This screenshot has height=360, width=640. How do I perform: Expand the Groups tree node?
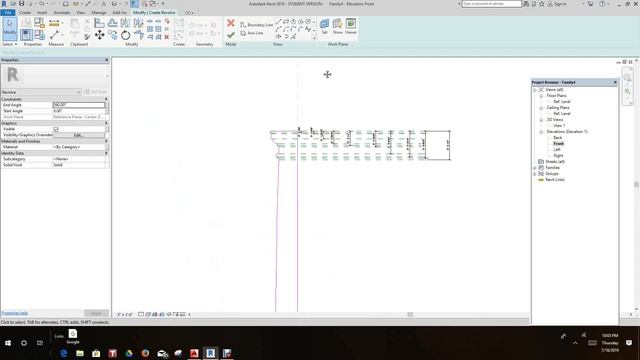[x=535, y=174]
